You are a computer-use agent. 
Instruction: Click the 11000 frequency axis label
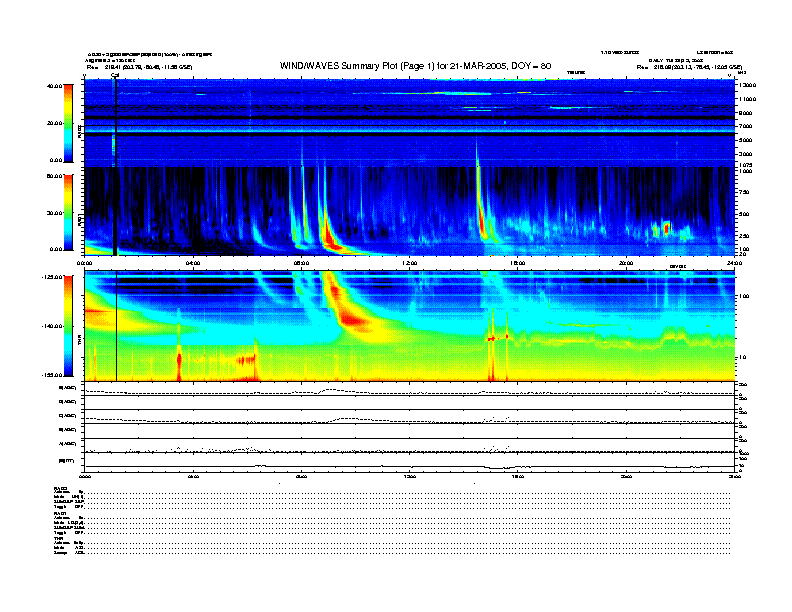click(747, 99)
